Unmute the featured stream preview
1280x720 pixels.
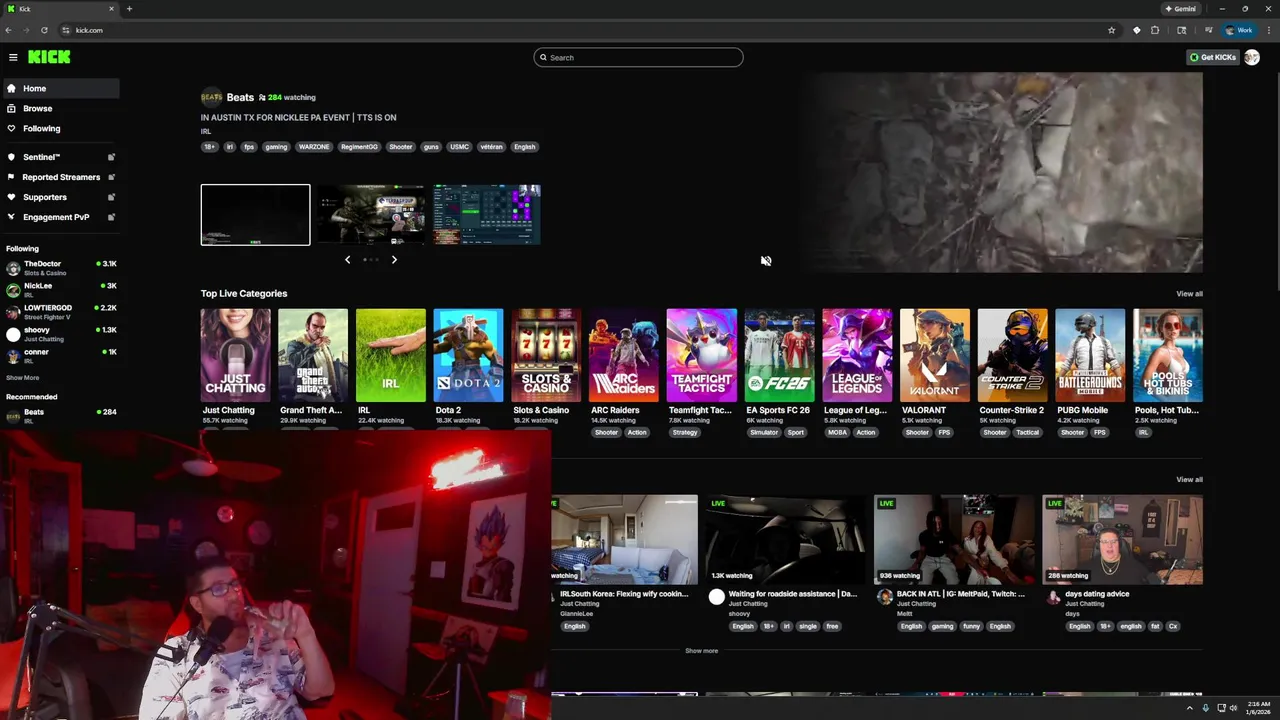coord(766,261)
